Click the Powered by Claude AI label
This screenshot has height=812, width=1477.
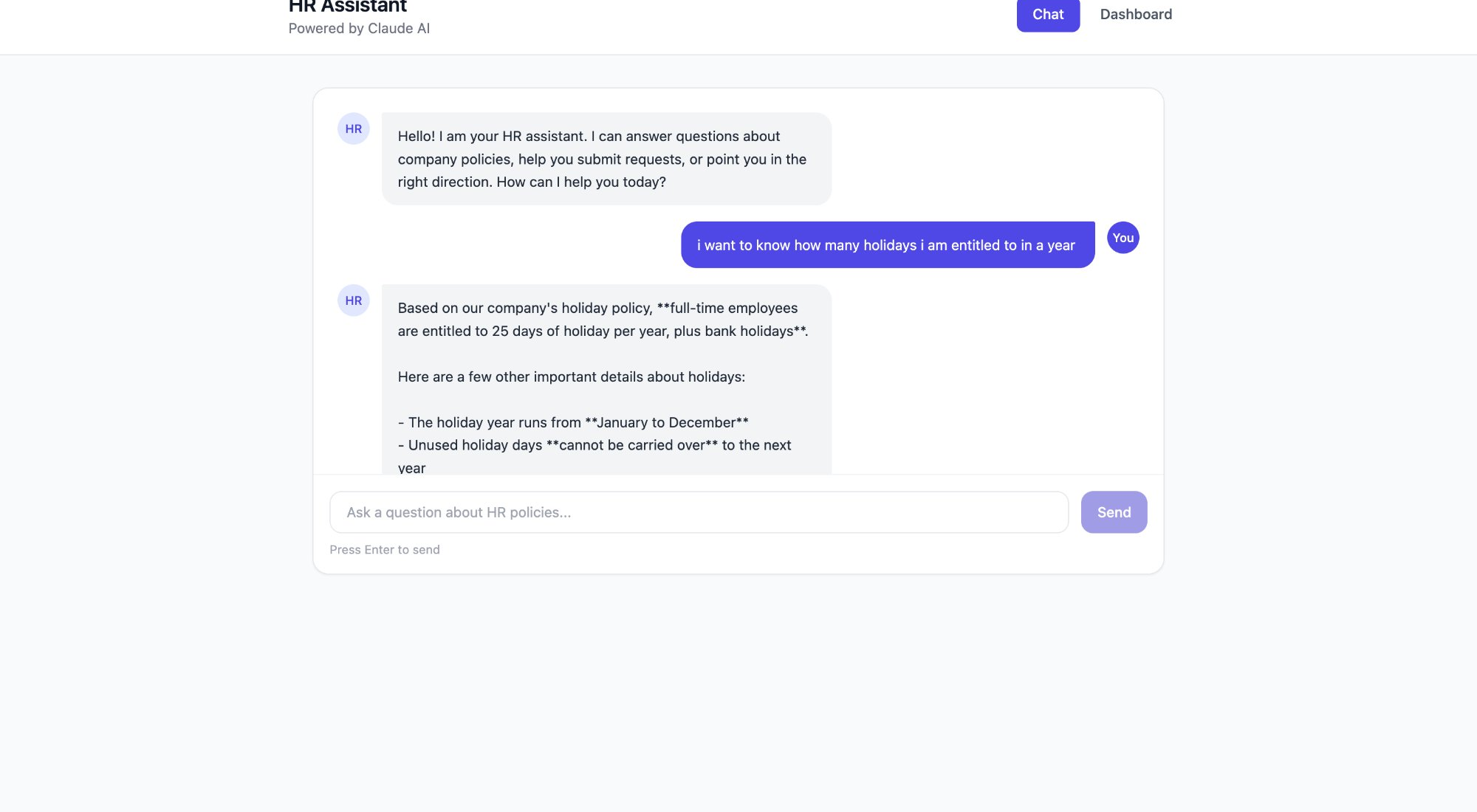tap(360, 27)
